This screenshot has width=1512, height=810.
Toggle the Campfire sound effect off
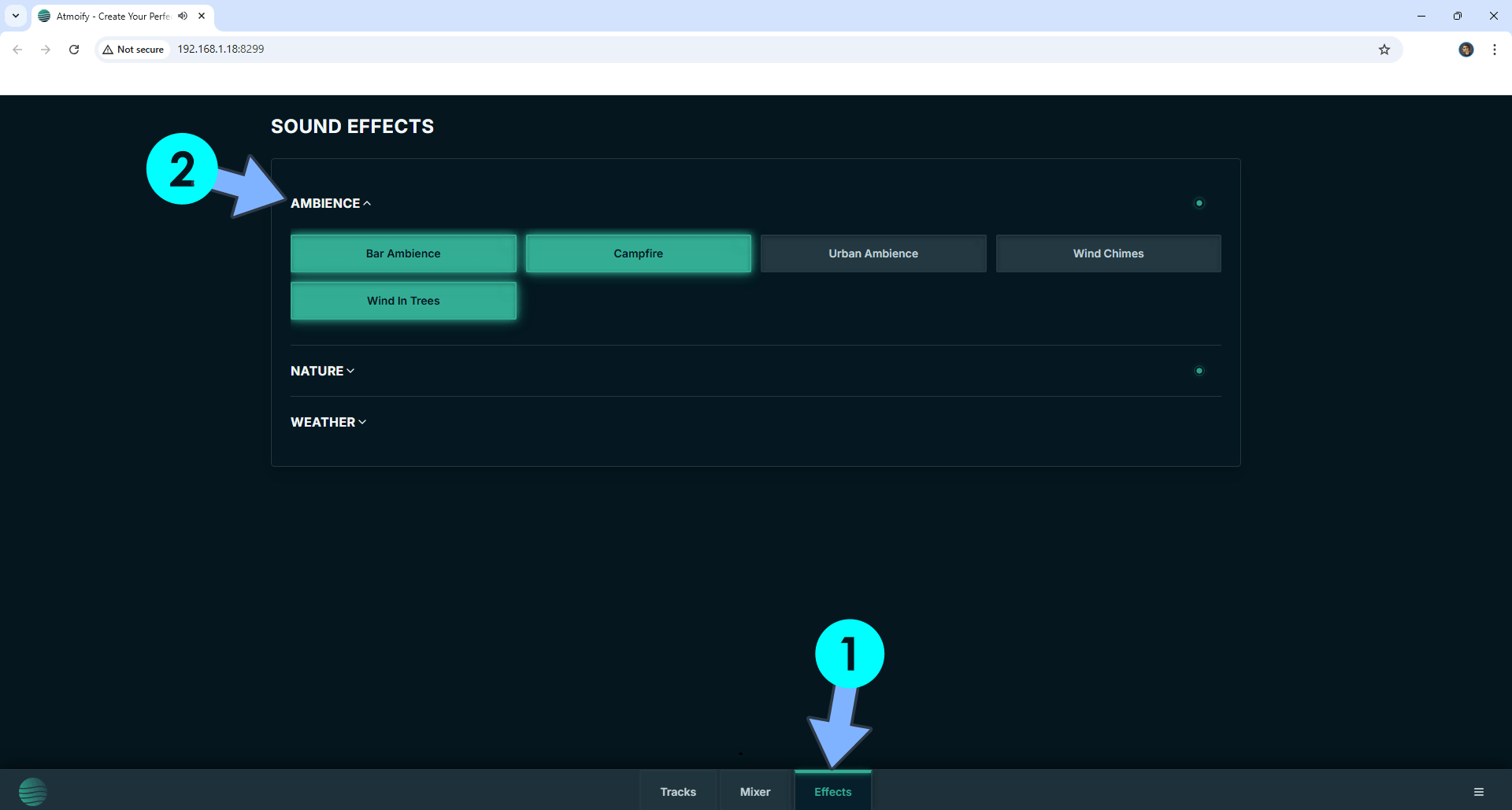[x=638, y=253]
